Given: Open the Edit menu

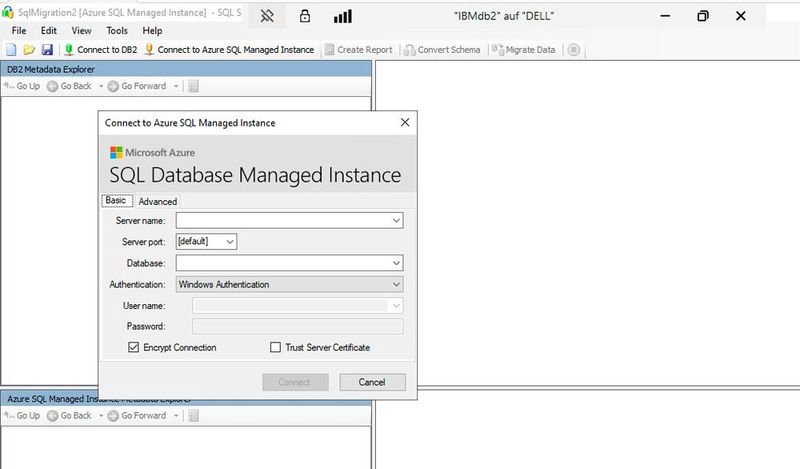Looking at the screenshot, I should pos(49,31).
